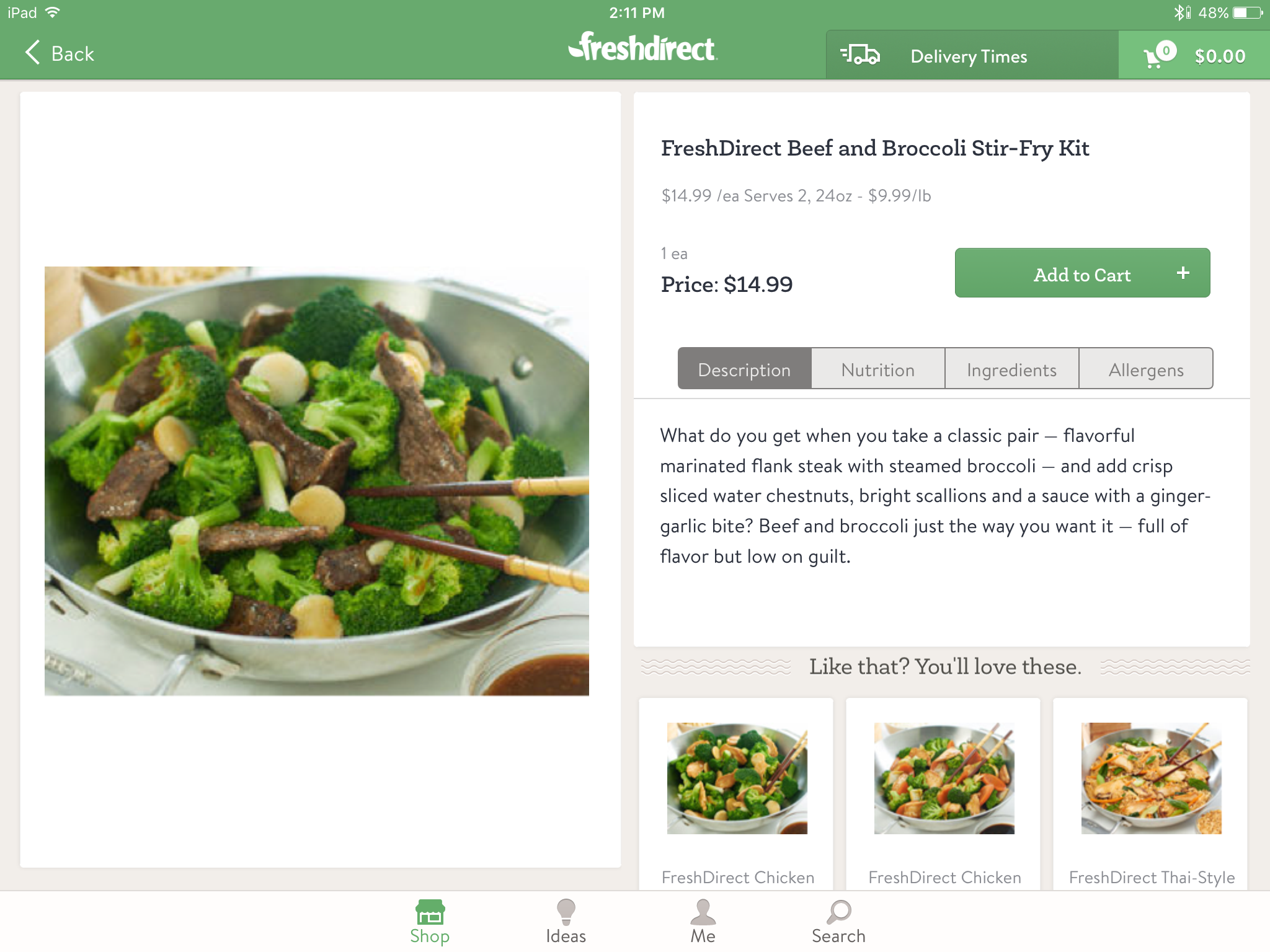
Task: Tap the $0.00 cart total
Action: coord(1220,56)
